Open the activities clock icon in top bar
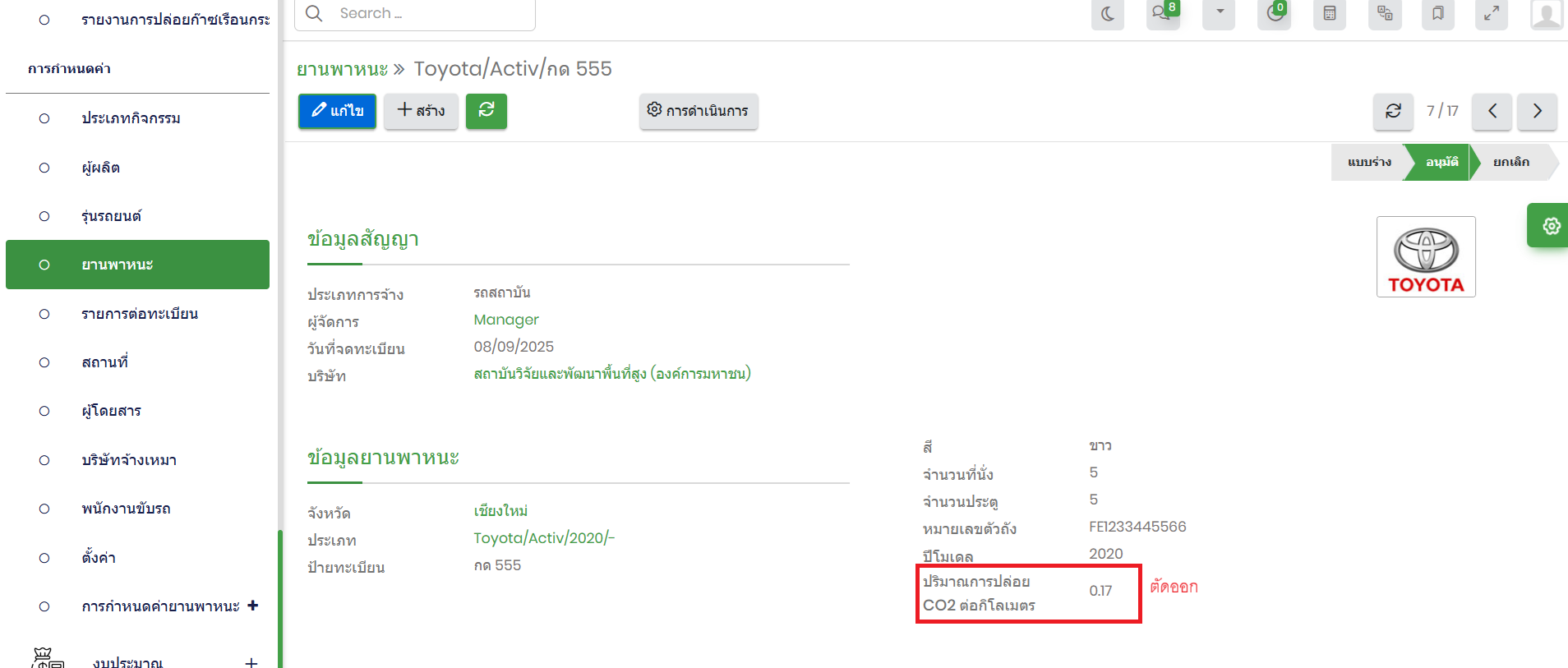The image size is (1568, 668). click(1274, 14)
